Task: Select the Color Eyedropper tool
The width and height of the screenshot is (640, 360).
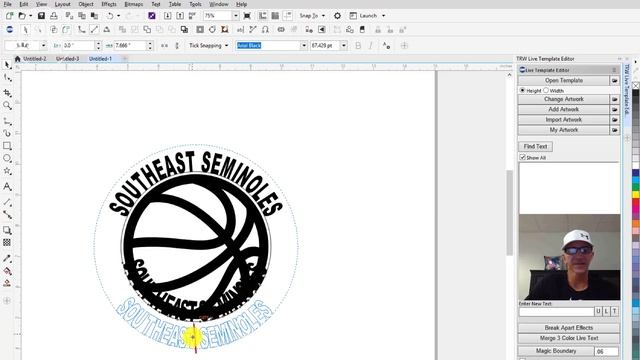Action: tap(7, 258)
